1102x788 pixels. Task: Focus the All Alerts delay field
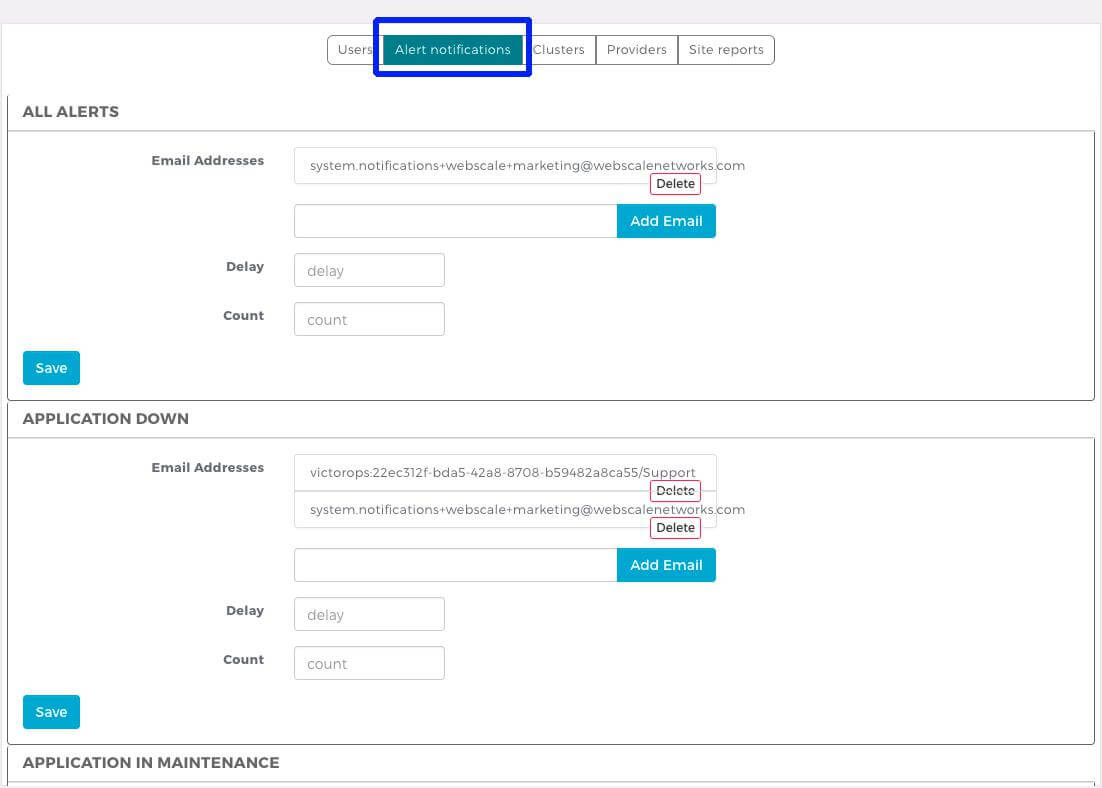(369, 270)
